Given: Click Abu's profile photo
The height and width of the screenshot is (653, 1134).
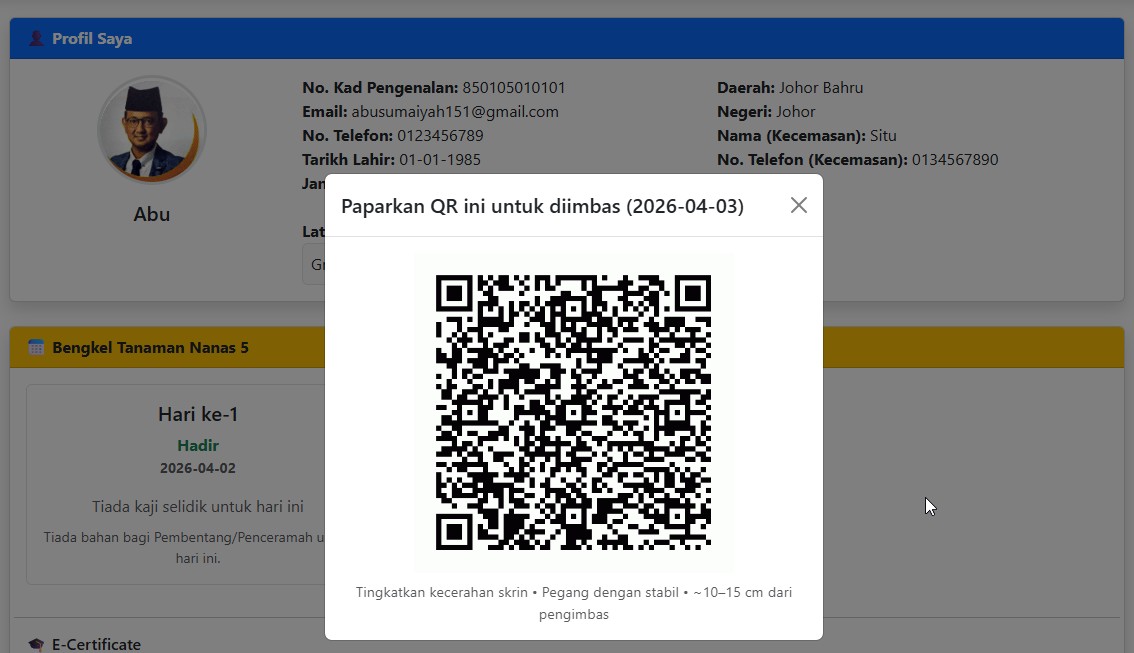Looking at the screenshot, I should (x=152, y=130).
